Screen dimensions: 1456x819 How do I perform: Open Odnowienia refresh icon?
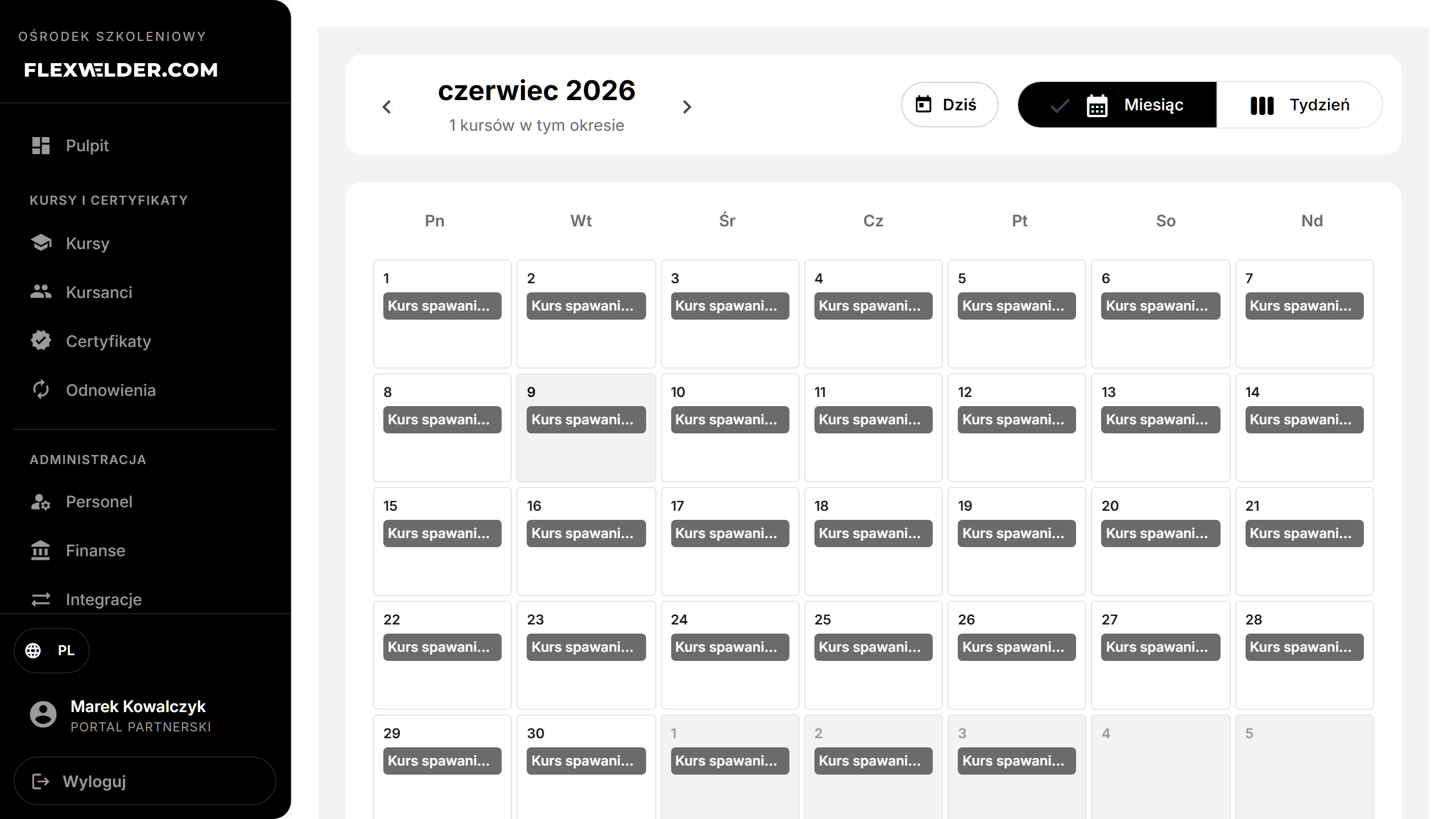point(41,390)
